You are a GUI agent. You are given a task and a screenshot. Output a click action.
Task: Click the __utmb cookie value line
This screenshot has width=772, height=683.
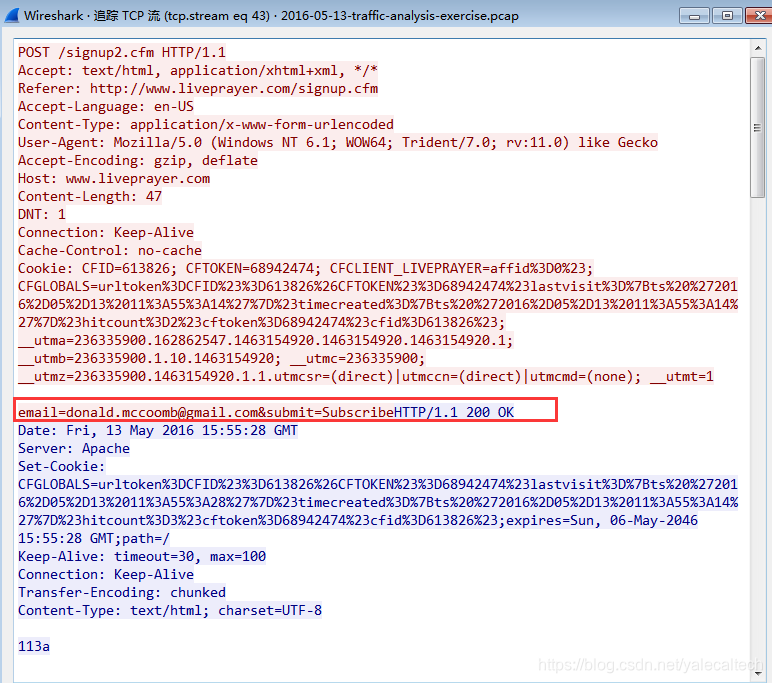tap(222, 358)
